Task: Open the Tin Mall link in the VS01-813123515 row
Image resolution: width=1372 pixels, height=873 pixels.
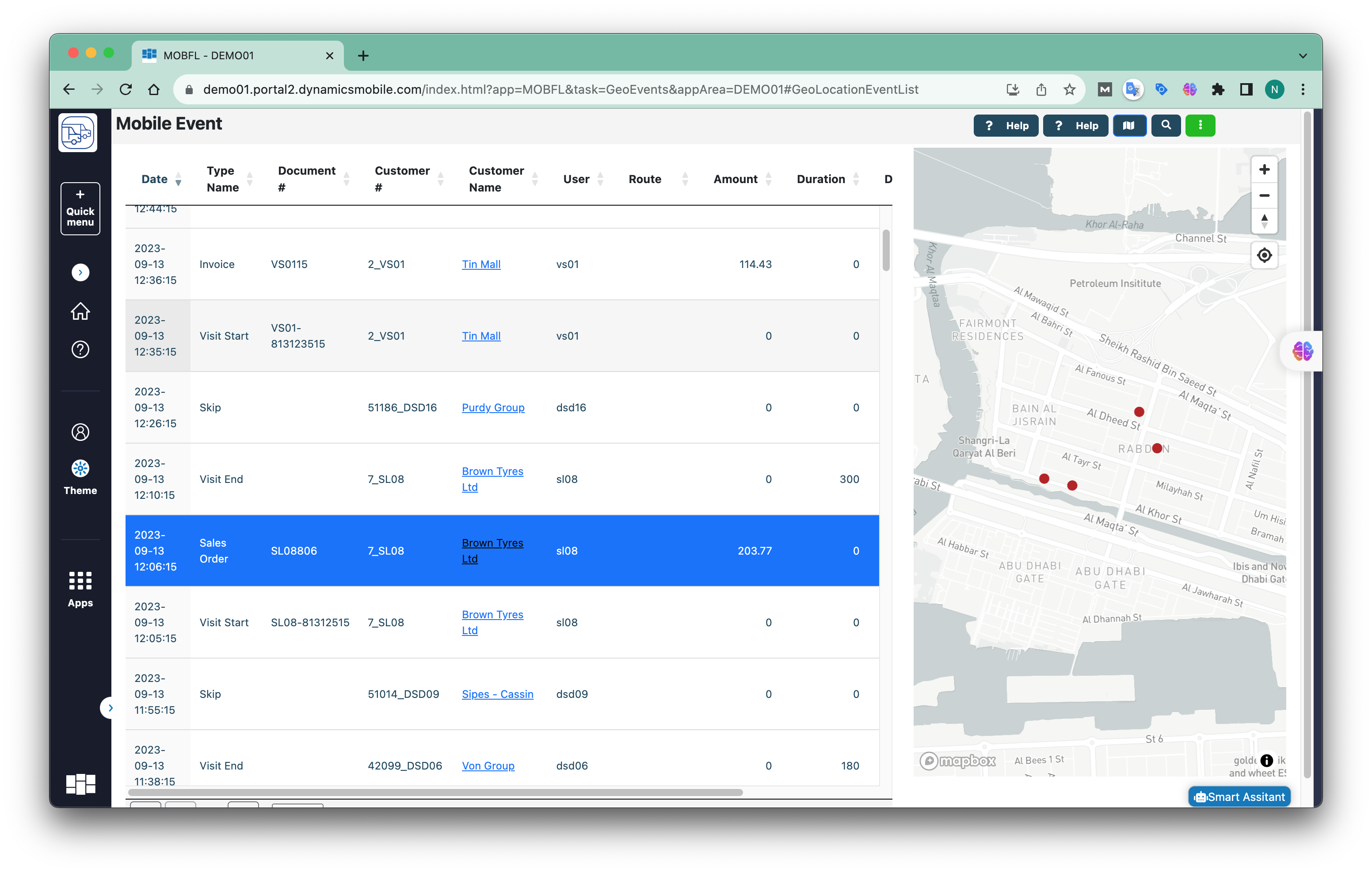Action: click(481, 336)
